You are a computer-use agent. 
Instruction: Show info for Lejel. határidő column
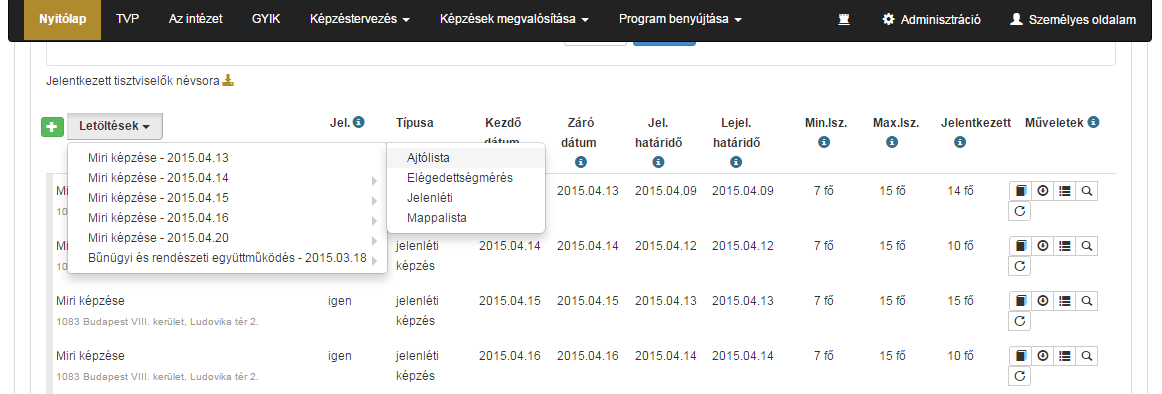coord(736,161)
